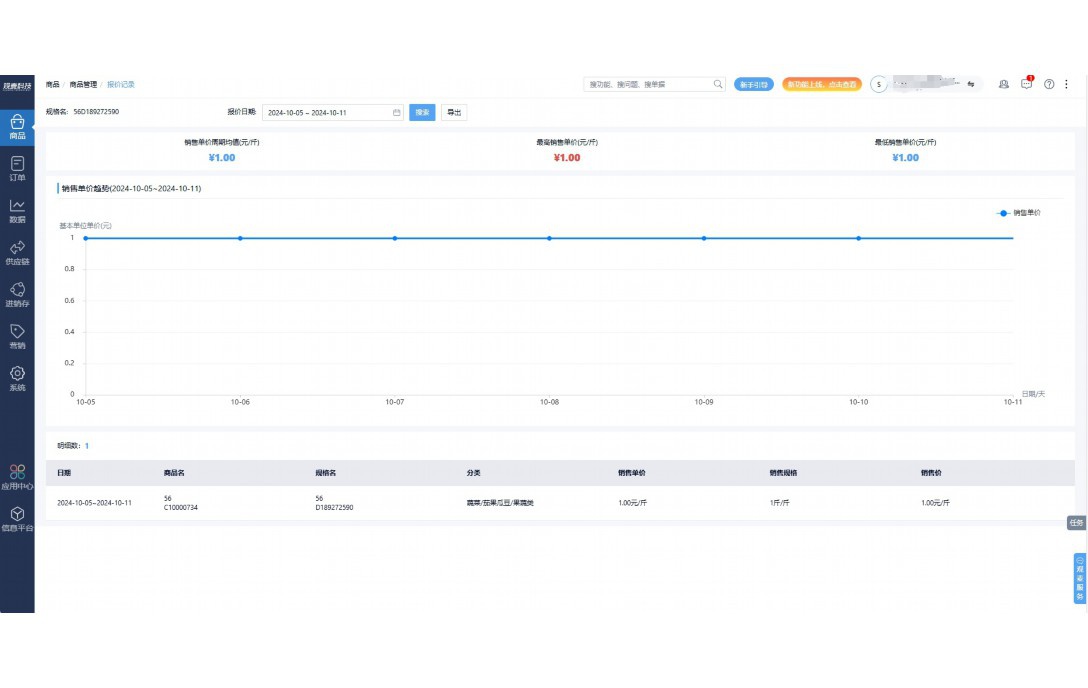Open the 进销存 inventory module

point(17,294)
